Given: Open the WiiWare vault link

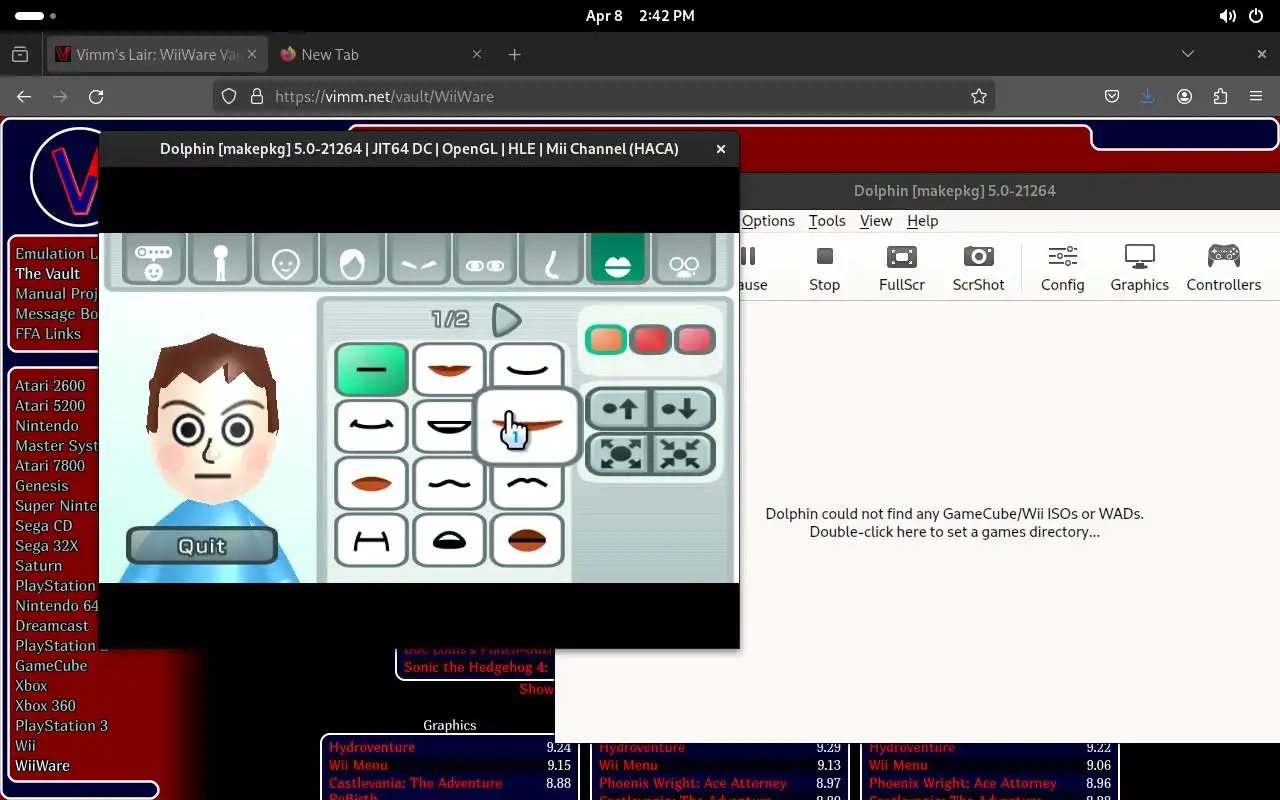Looking at the screenshot, I should pos(42,766).
